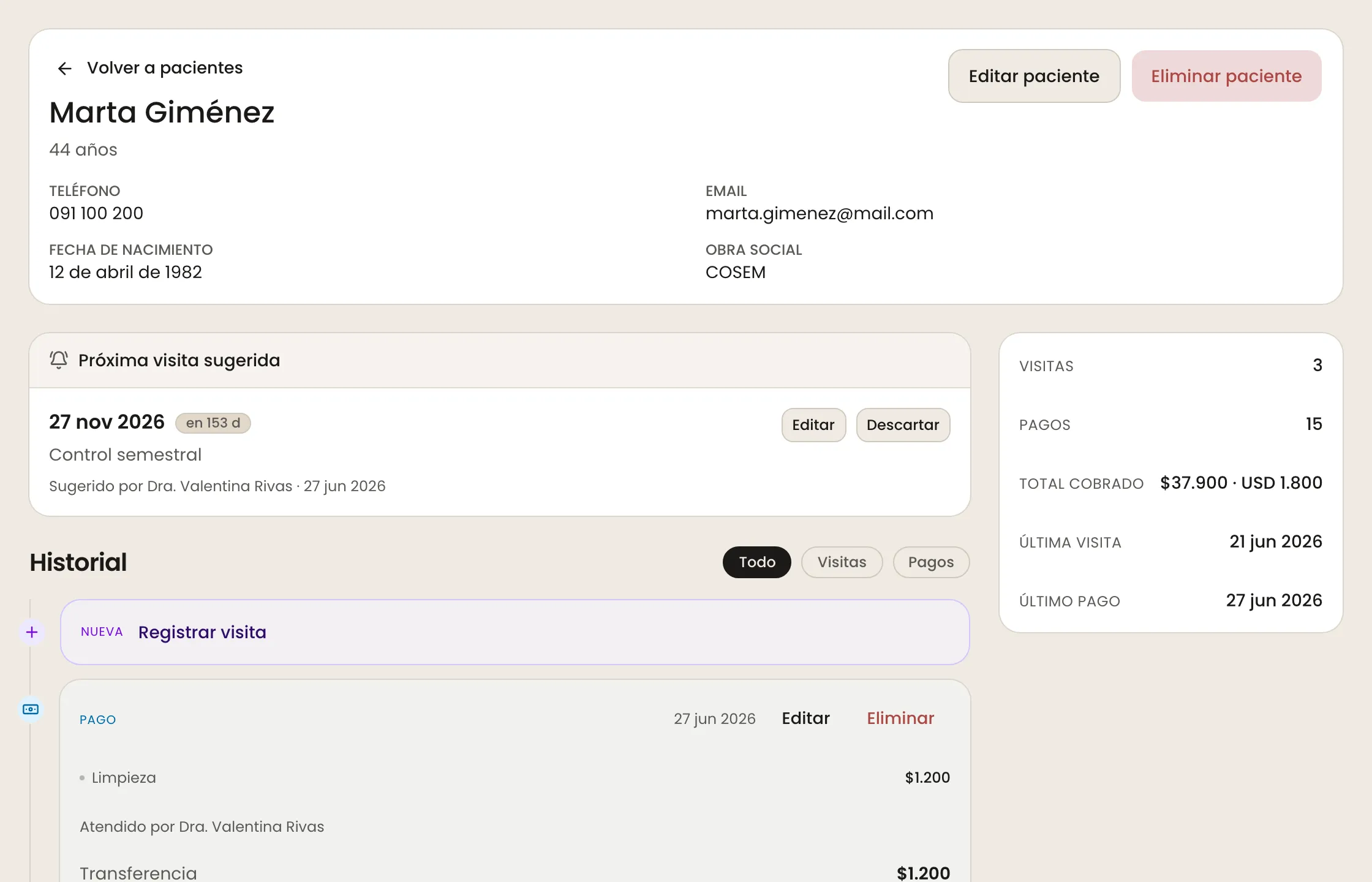Click the Limpieza payment line item
1372x882 pixels.
pos(514,777)
